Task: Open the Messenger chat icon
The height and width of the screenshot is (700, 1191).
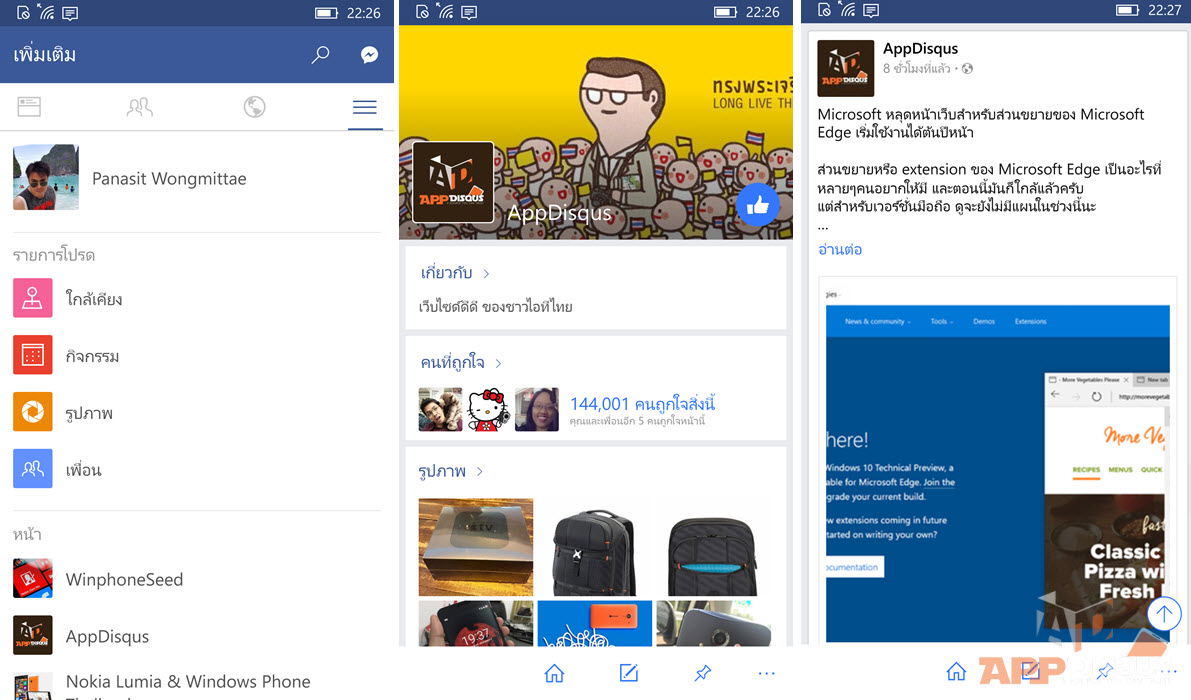Action: click(370, 55)
